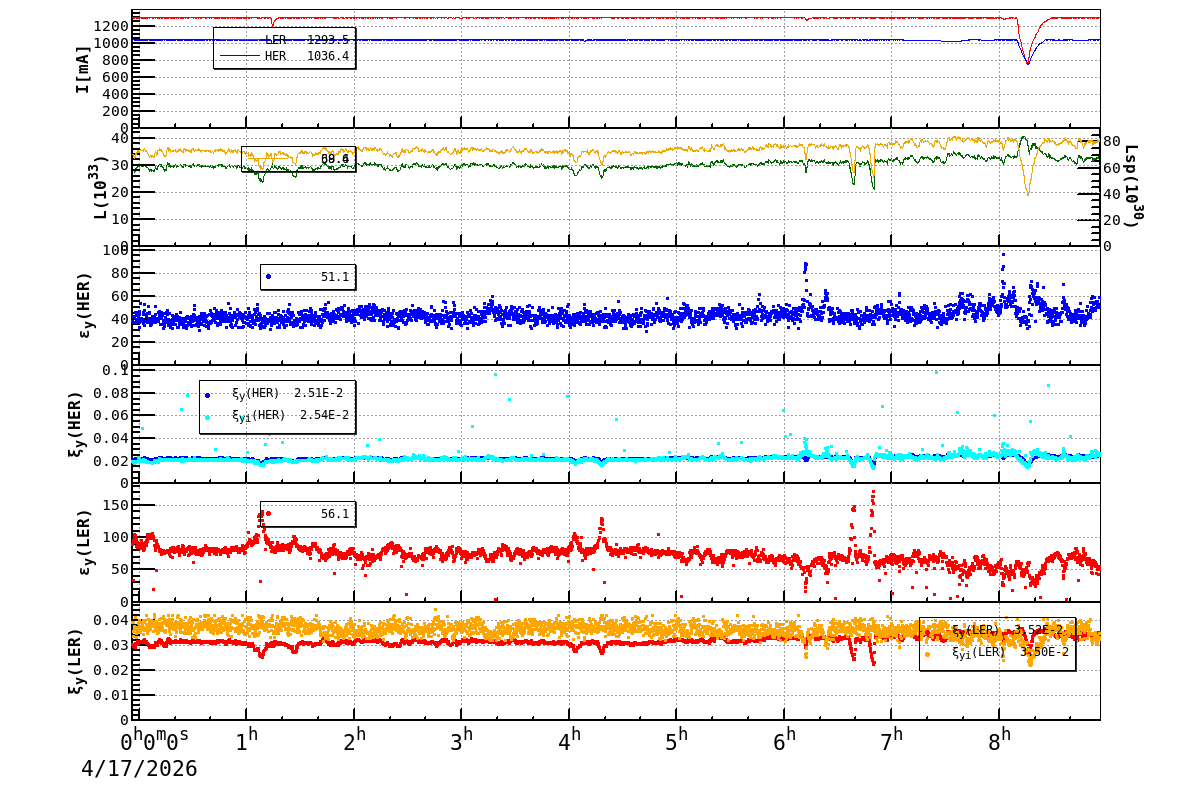Select the εy(LER) axis label
The width and height of the screenshot is (1200, 798).
pyautogui.click(x=84, y=542)
